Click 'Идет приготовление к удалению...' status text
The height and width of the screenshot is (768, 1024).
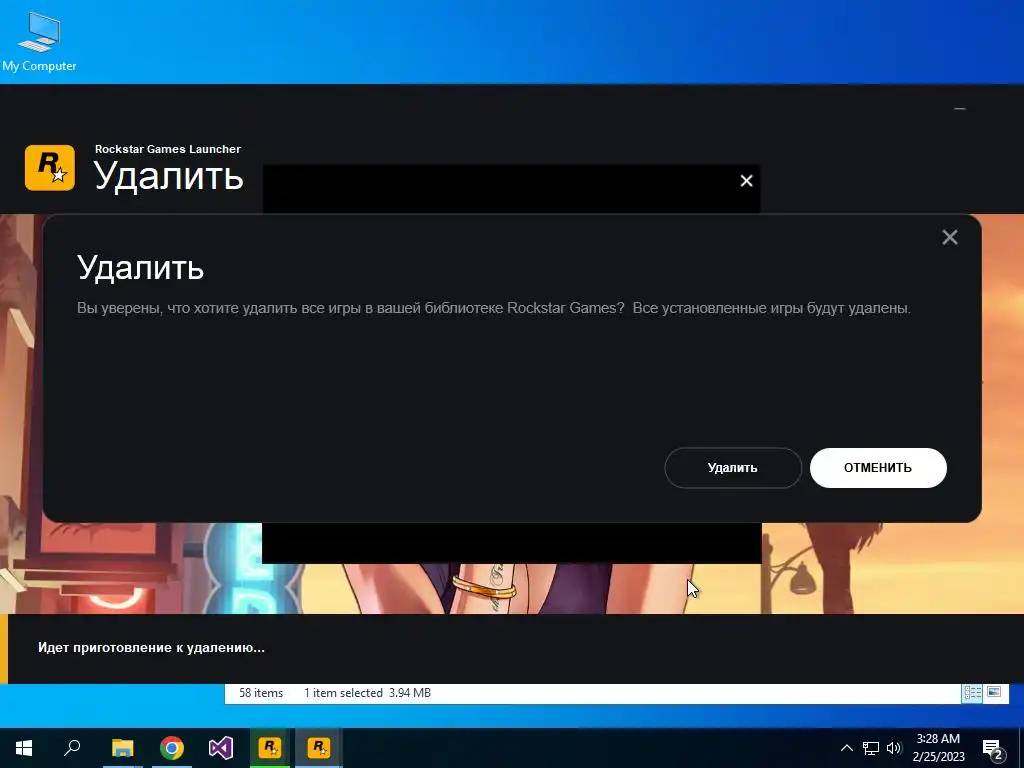[152, 648]
